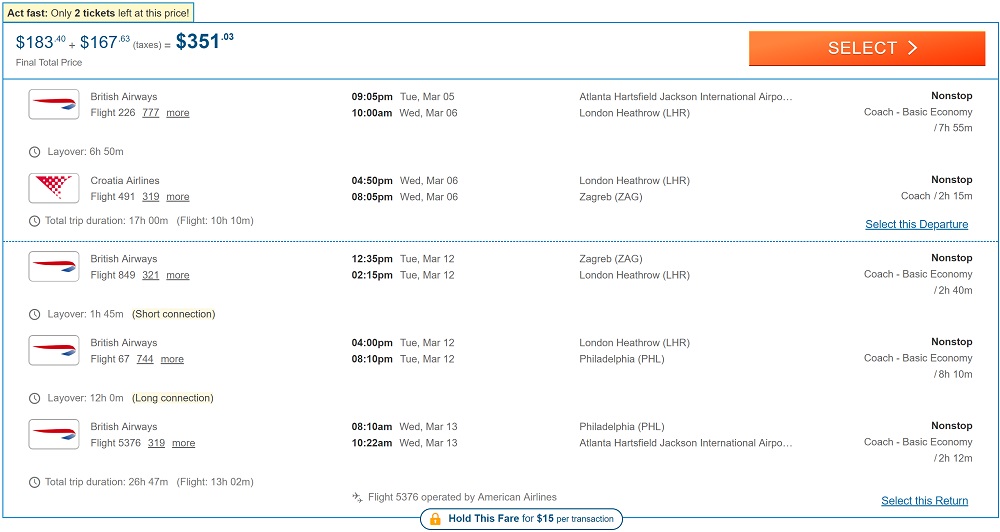This screenshot has width=1000, height=532.
Task: Click the airplane icon by operated by American Airlines
Action: 357,497
